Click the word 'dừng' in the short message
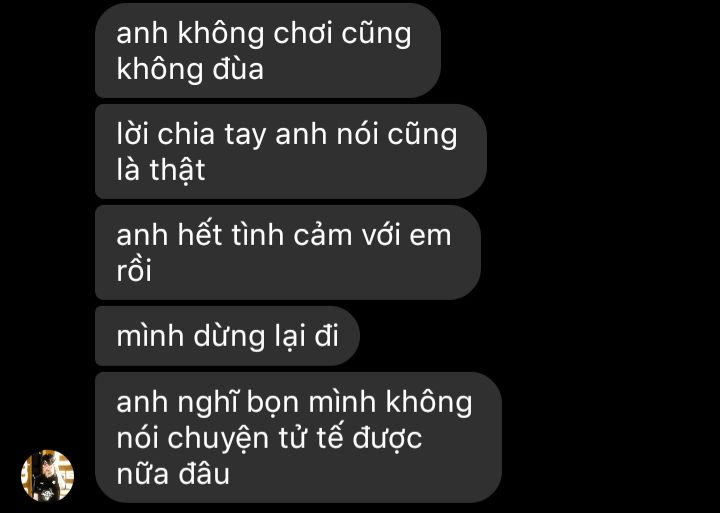 tap(229, 337)
